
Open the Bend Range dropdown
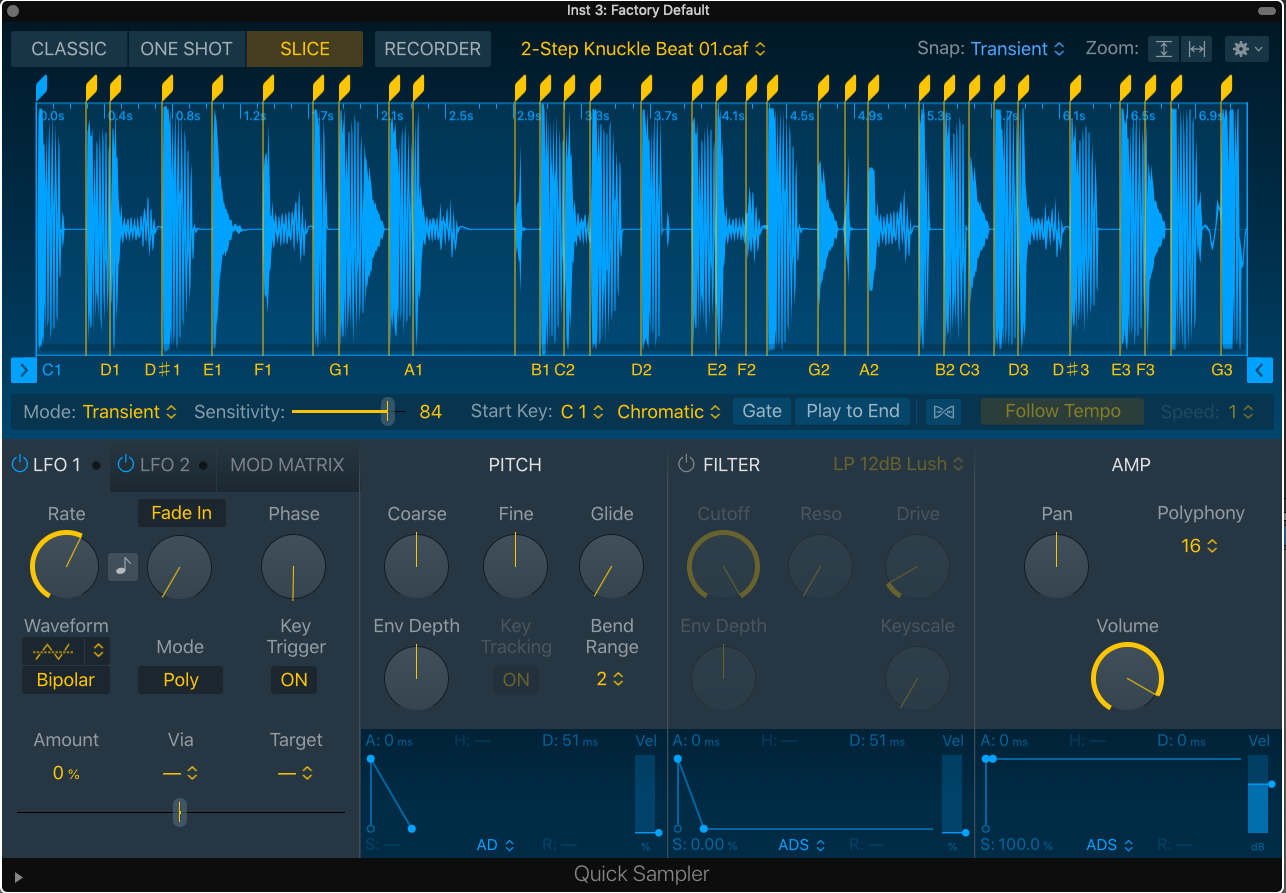(610, 679)
